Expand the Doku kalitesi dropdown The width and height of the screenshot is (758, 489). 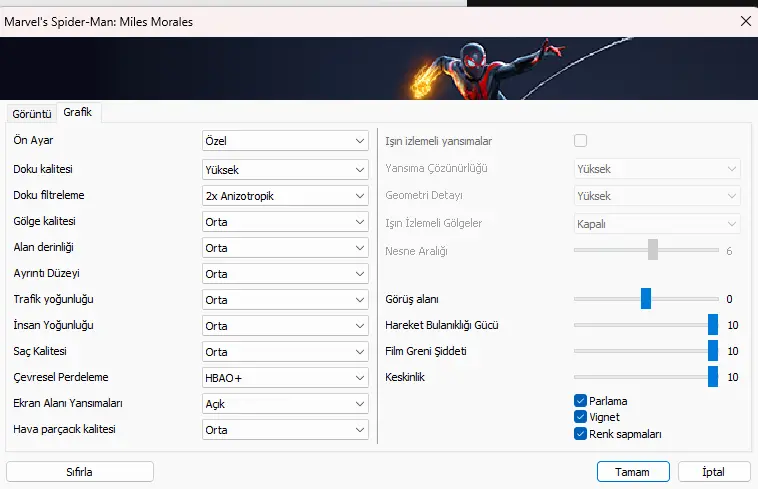point(285,170)
